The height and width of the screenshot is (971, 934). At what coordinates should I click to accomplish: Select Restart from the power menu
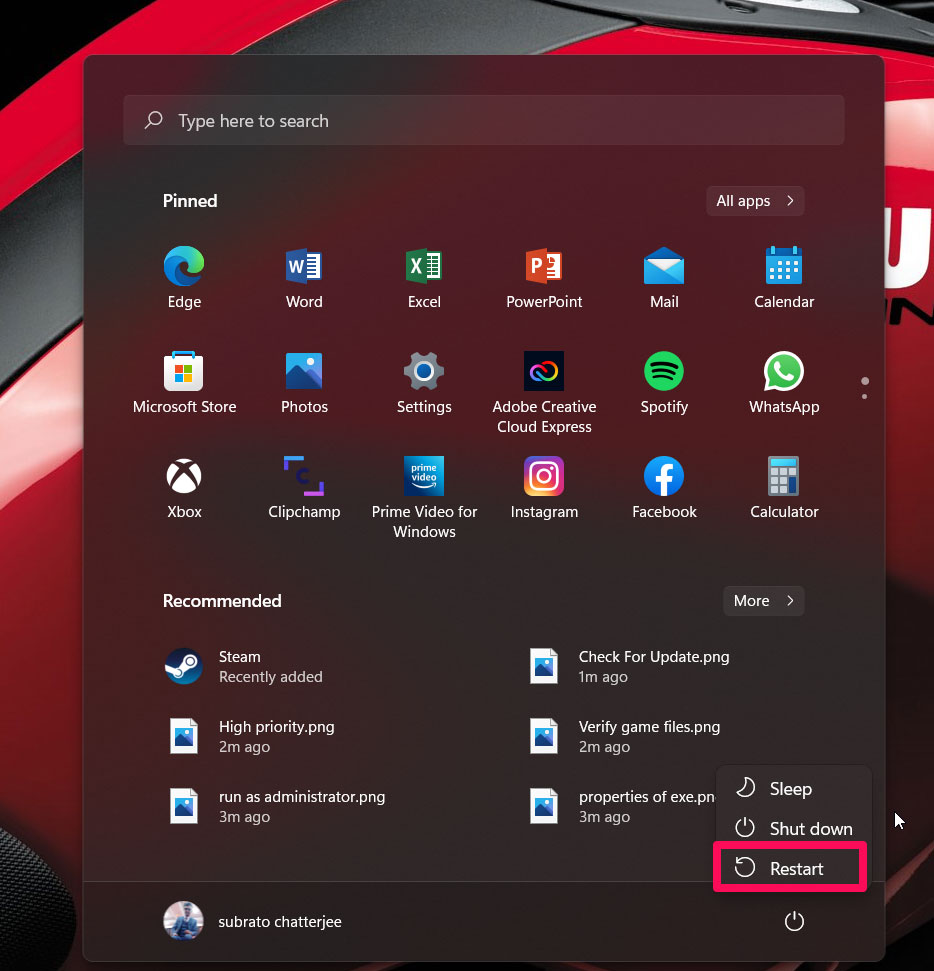coord(789,868)
